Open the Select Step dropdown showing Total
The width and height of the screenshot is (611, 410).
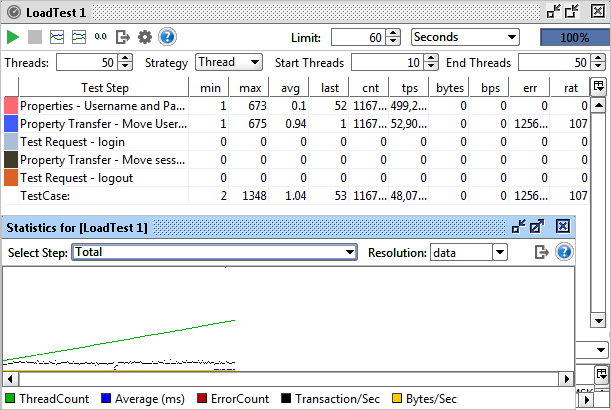(x=214, y=252)
